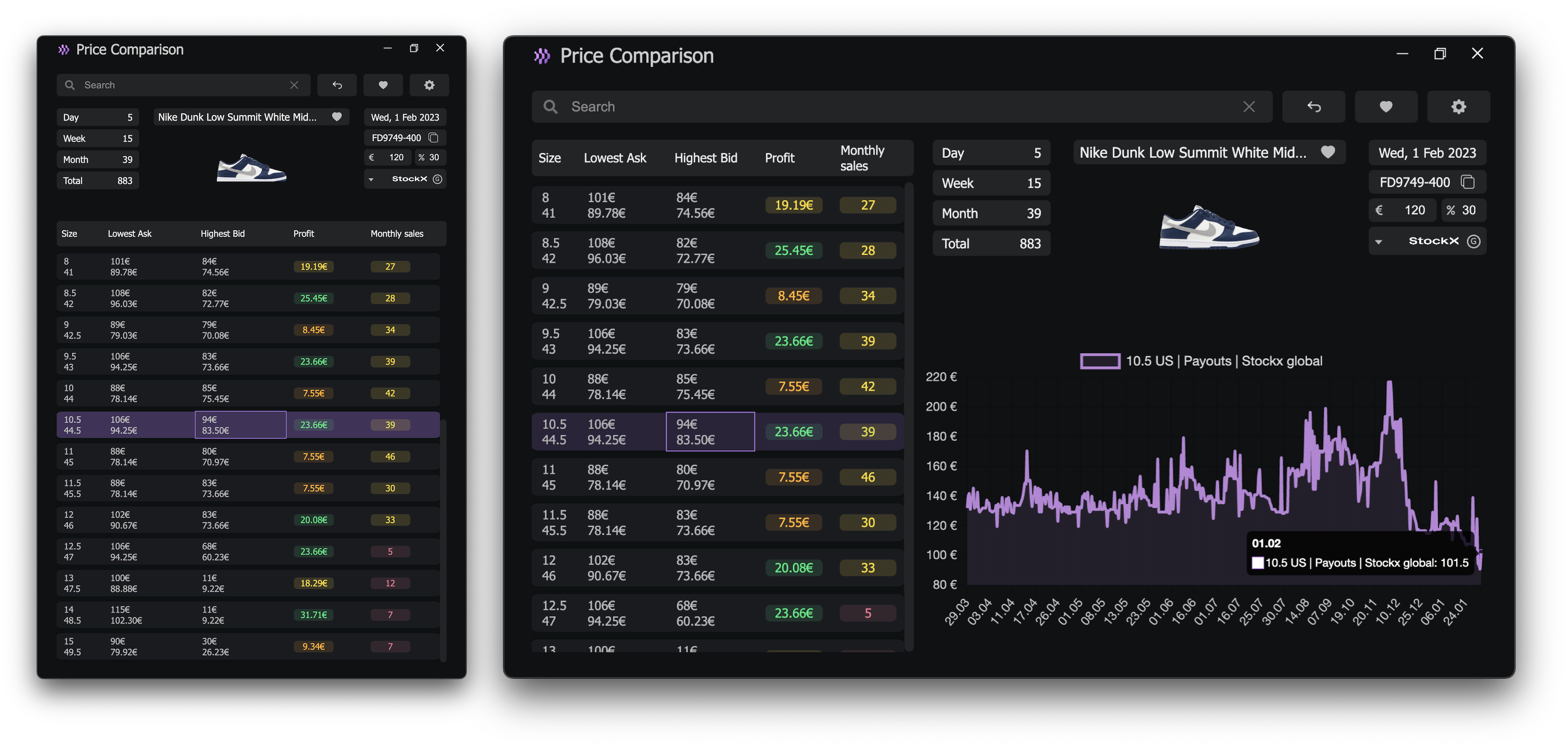Viewport: 1568px width, 748px height.
Task: Expand the StockX marketplace dropdown in the large window
Action: click(1379, 242)
